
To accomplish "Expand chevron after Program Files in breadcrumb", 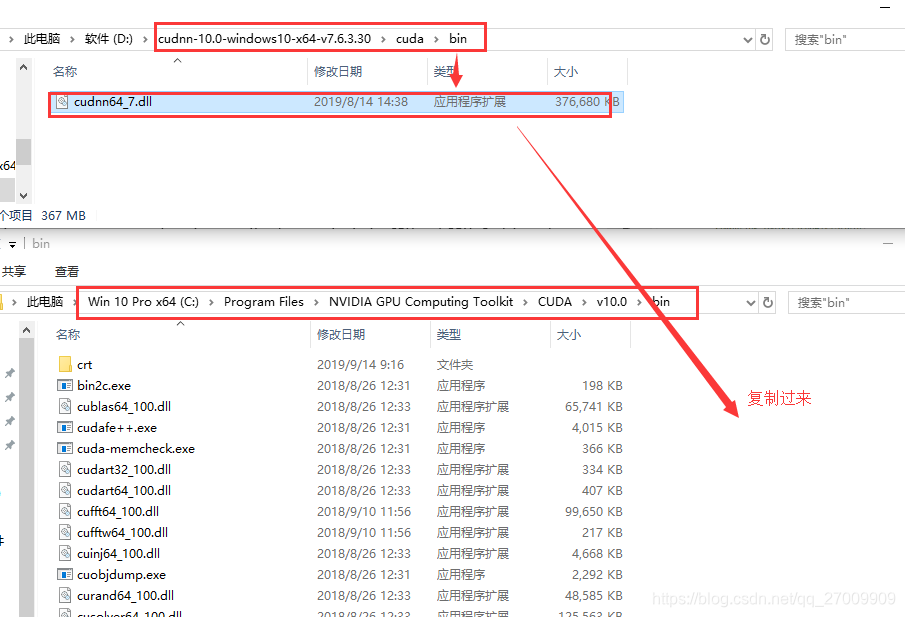I will (x=316, y=302).
